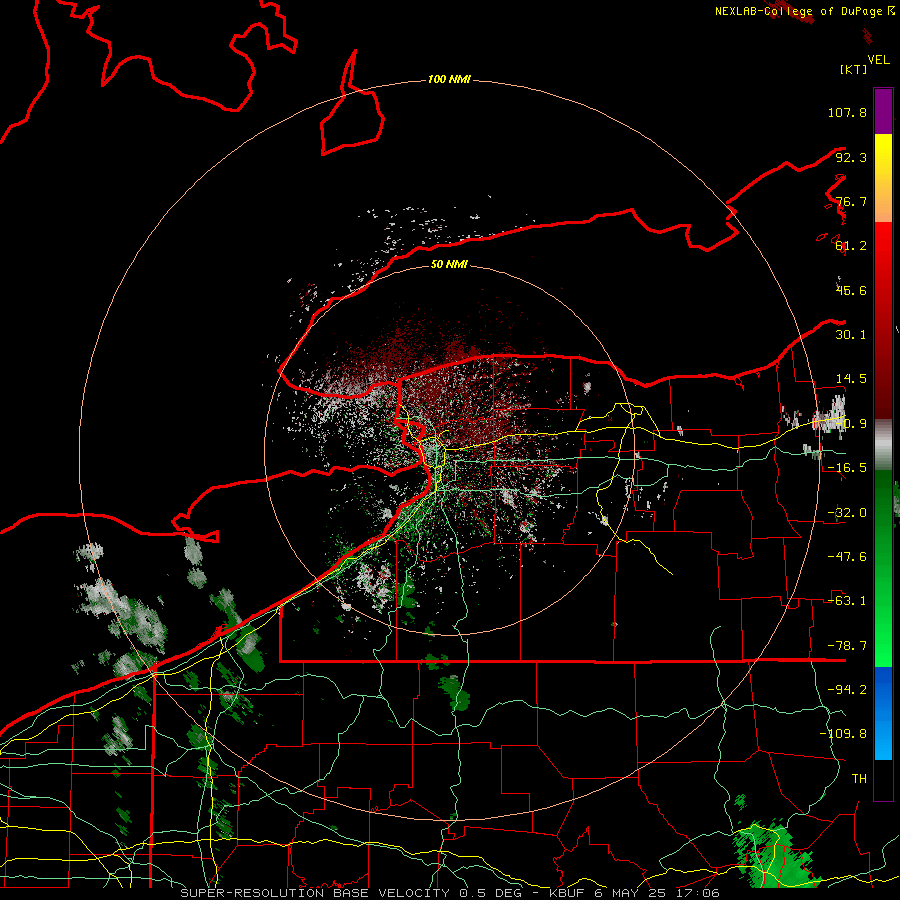
Task: Click the TH label on the legend
Action: point(859,779)
